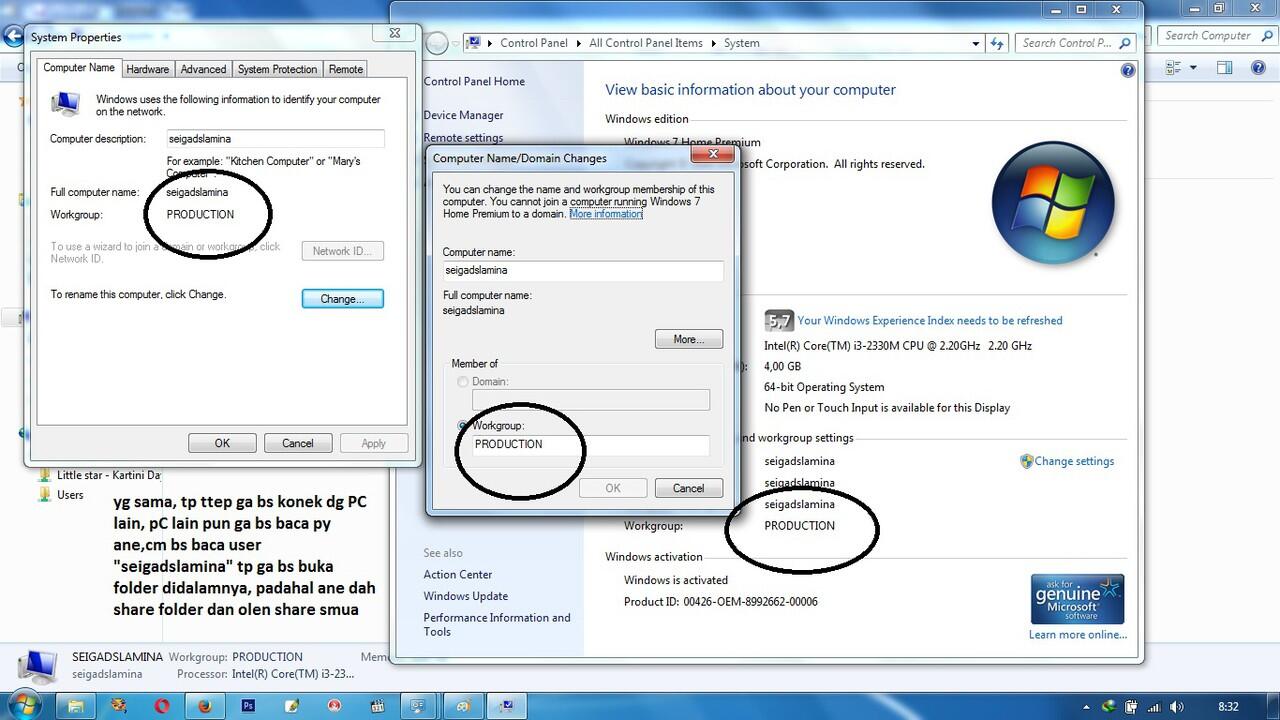Click the power/battery tray icon

coord(1132,707)
